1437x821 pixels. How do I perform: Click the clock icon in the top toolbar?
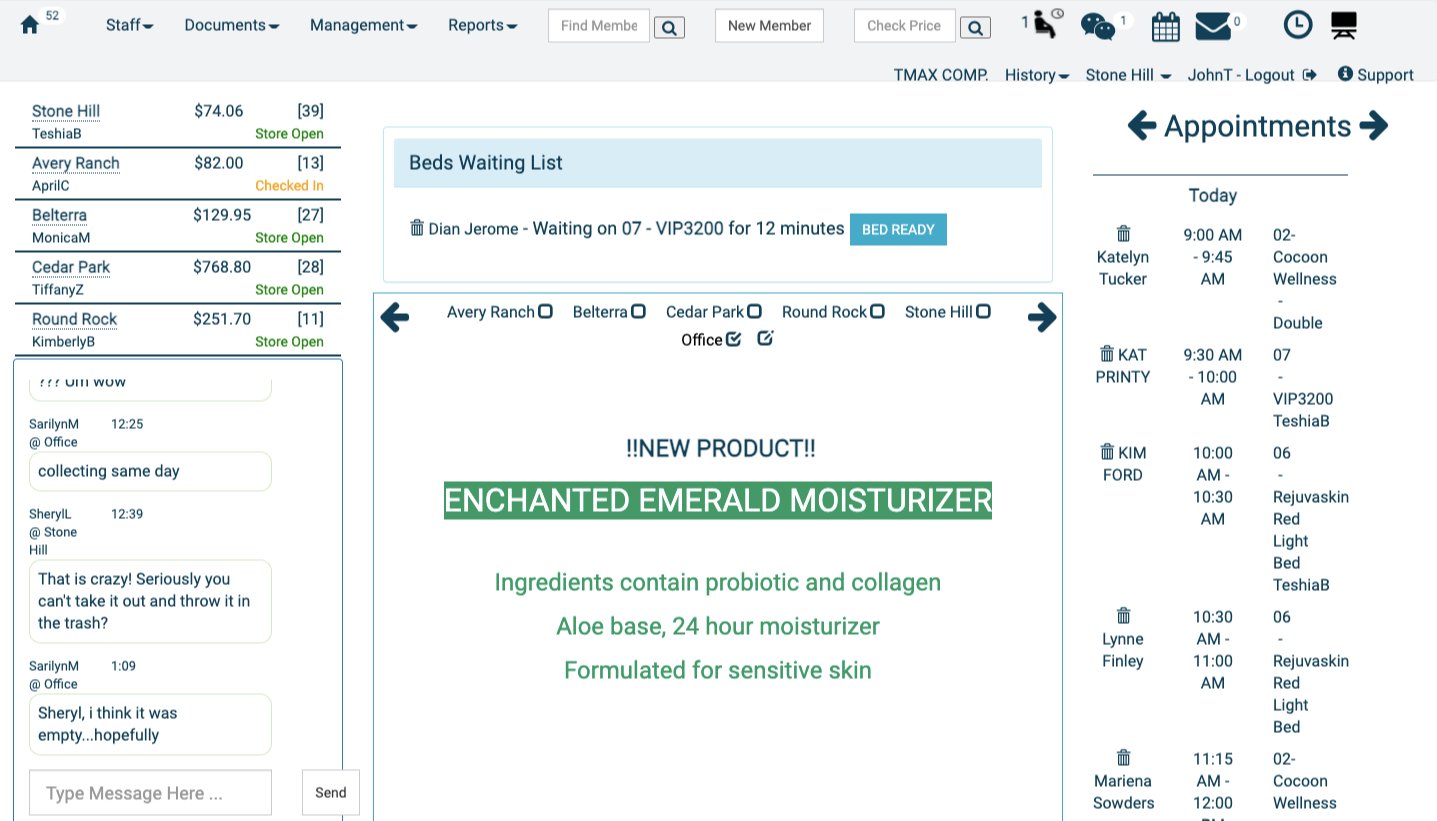(1298, 25)
